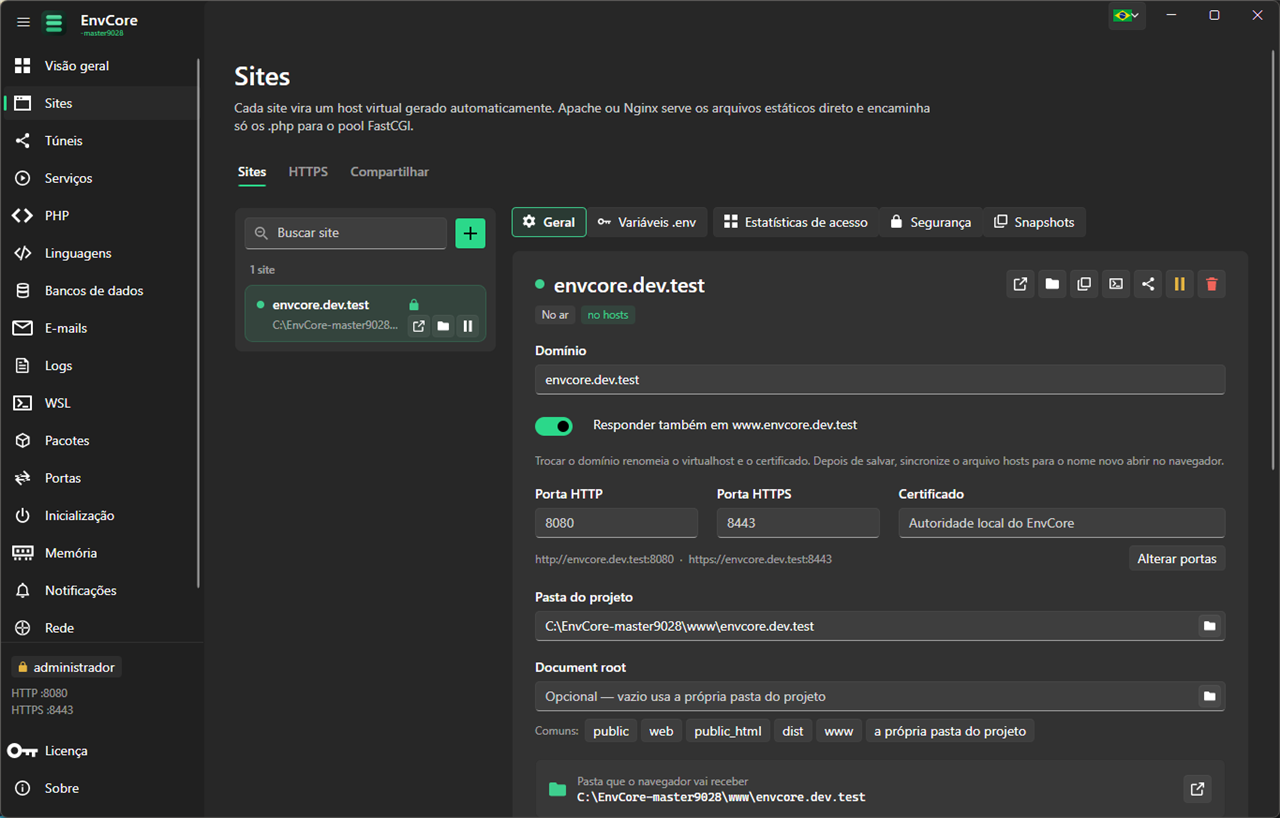The height and width of the screenshot is (818, 1280).
Task: Open the WSL section
Action: (x=100, y=403)
